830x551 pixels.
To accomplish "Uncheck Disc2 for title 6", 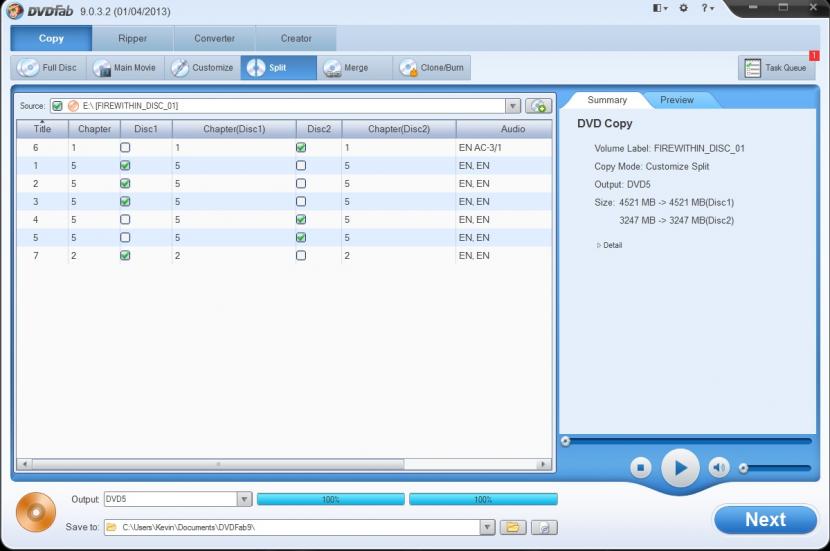I will (301, 148).
